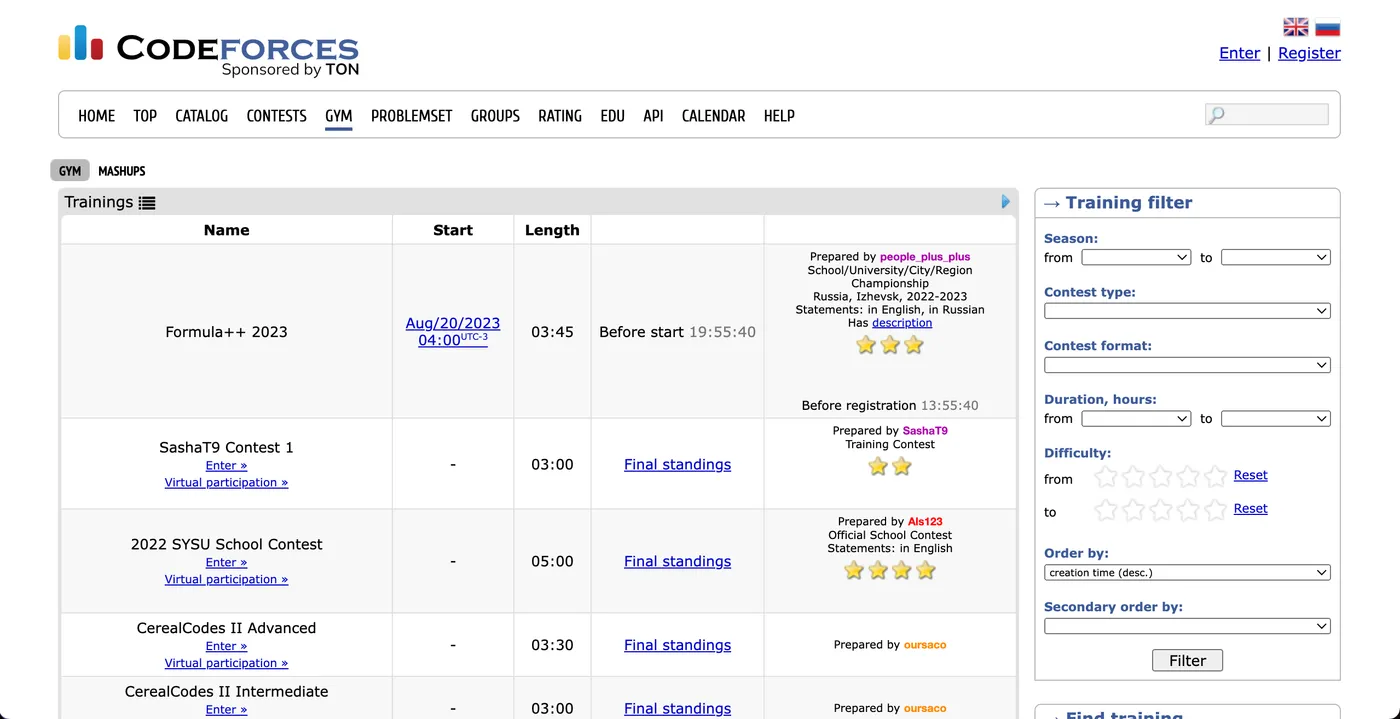Open the CATALOG menu item

202,116
